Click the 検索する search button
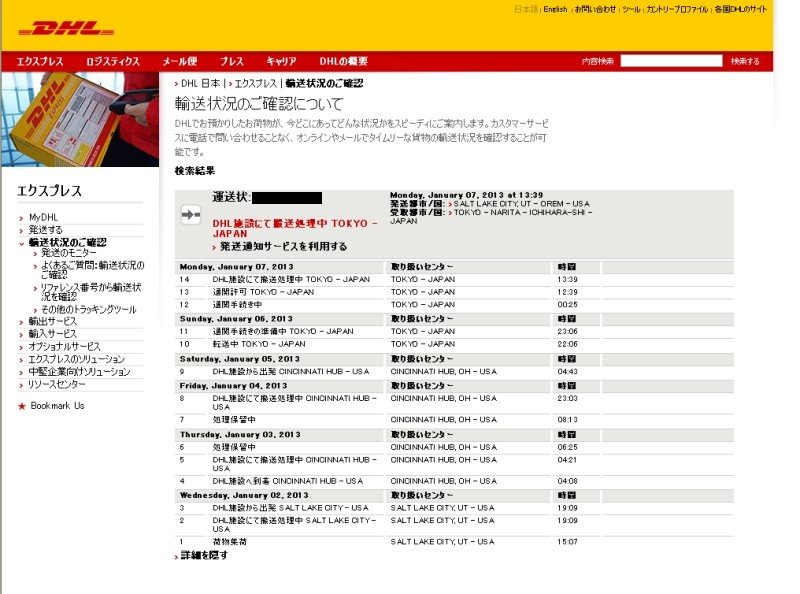The image size is (800, 594). (x=745, y=61)
